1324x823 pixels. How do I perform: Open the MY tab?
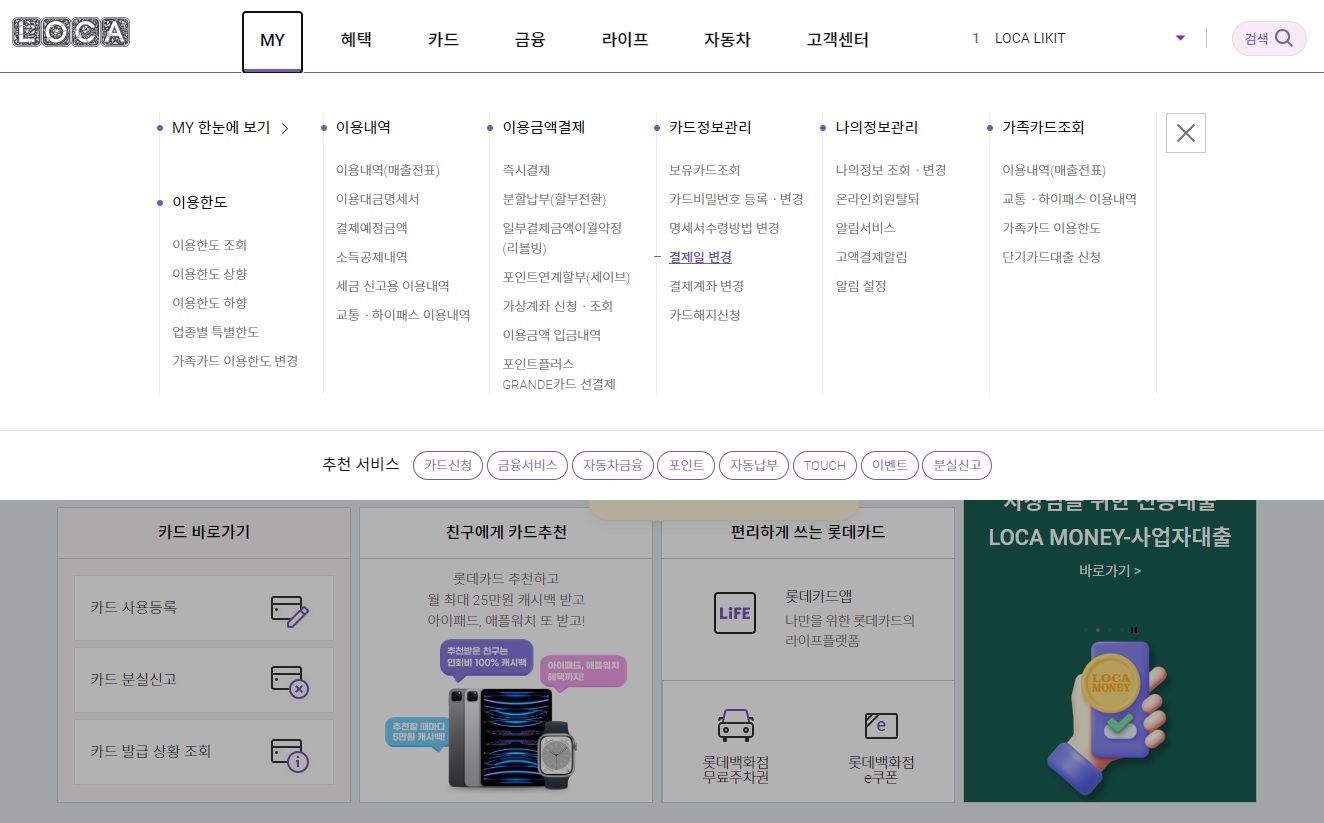coord(272,41)
